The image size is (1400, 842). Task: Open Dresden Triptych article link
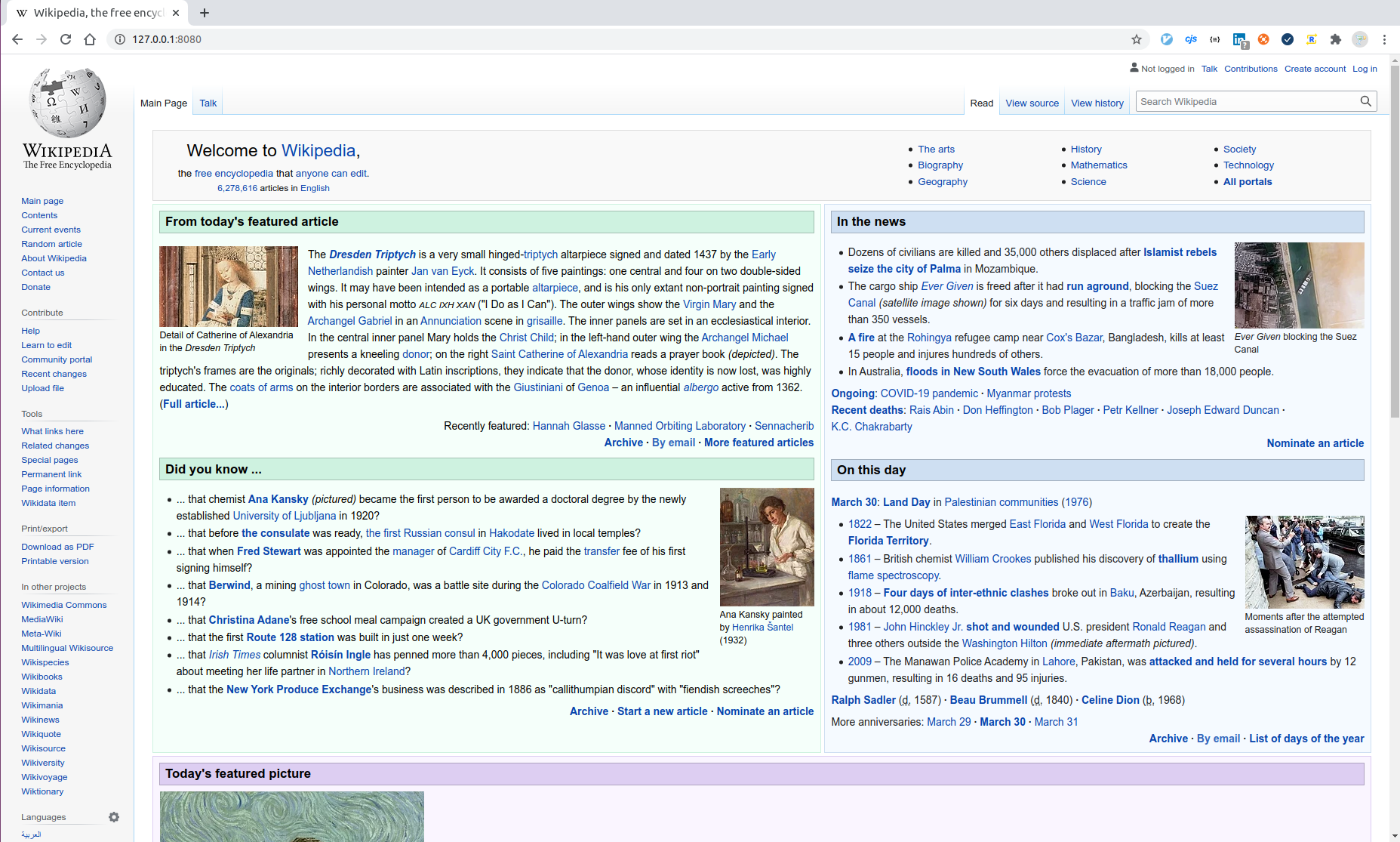(x=372, y=254)
